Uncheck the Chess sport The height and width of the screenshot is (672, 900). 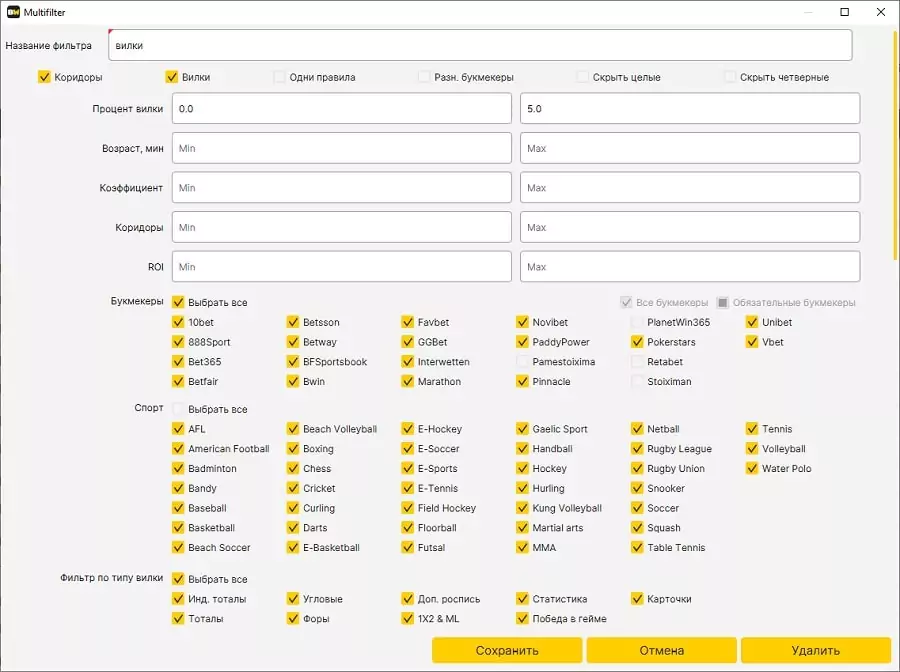tap(293, 468)
